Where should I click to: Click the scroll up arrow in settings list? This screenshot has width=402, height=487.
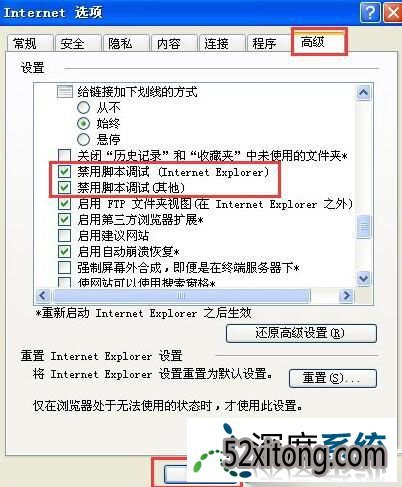point(363,92)
